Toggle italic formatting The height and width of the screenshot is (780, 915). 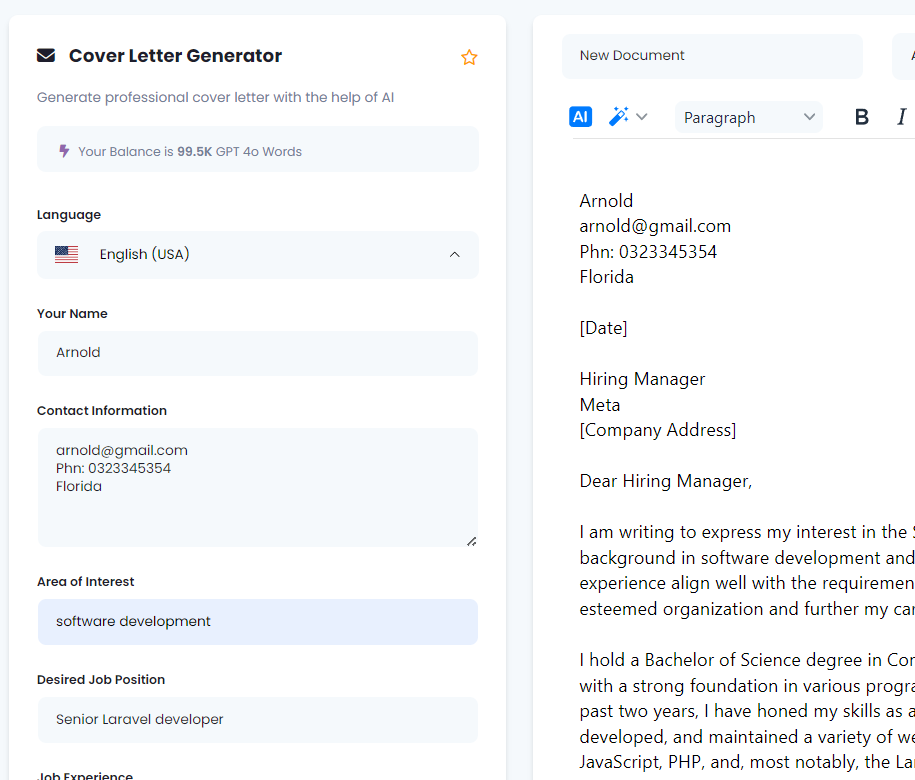coord(901,117)
